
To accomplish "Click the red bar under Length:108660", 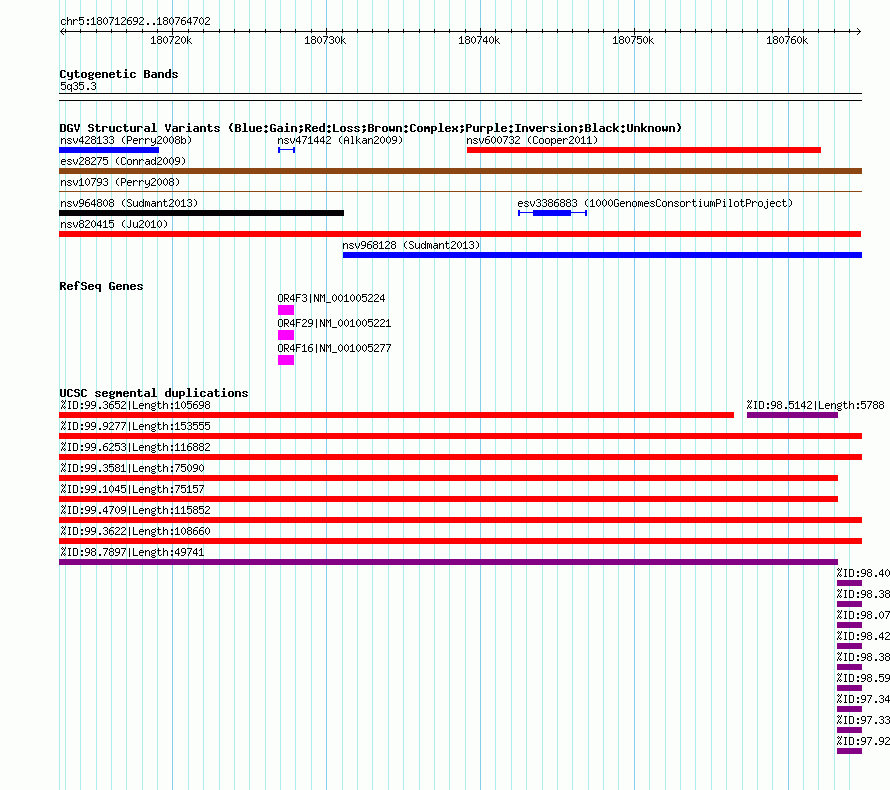I will 460,541.
